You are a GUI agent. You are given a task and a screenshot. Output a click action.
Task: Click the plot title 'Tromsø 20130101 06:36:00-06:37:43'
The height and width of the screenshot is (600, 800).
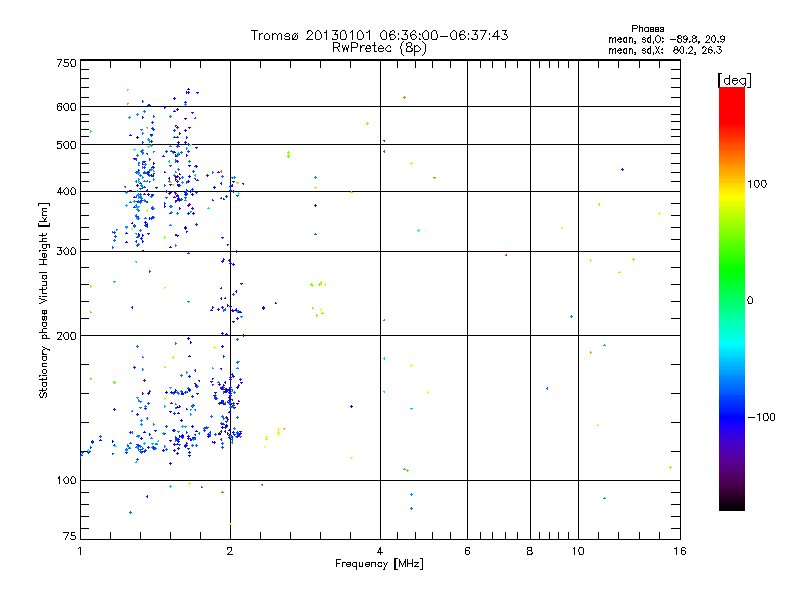(x=379, y=35)
